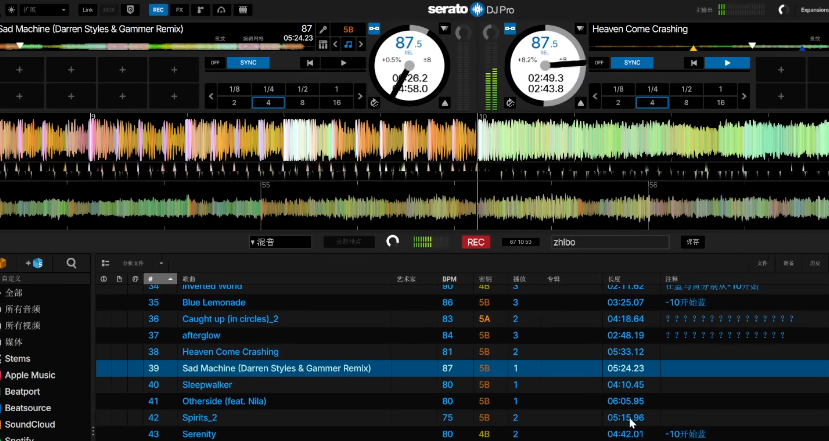Toggle the REC panel button in top toolbar
829x441 pixels.
[158, 10]
